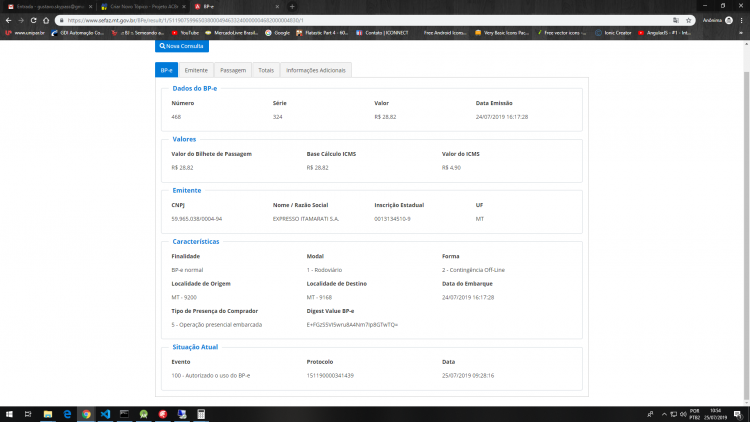The image size is (750, 422).
Task: Click the Valor do ICMS R$ 4,90
Action: pos(451,167)
